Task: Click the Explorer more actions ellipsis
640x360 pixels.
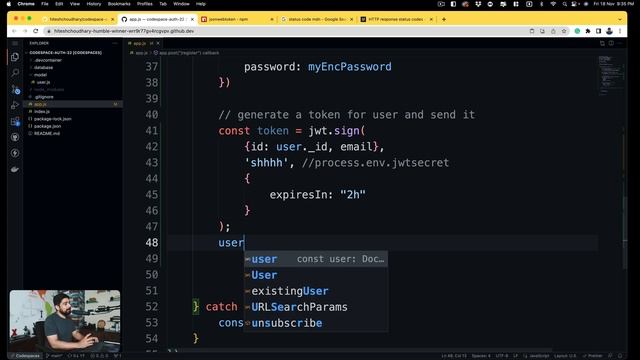Action: tap(115, 43)
